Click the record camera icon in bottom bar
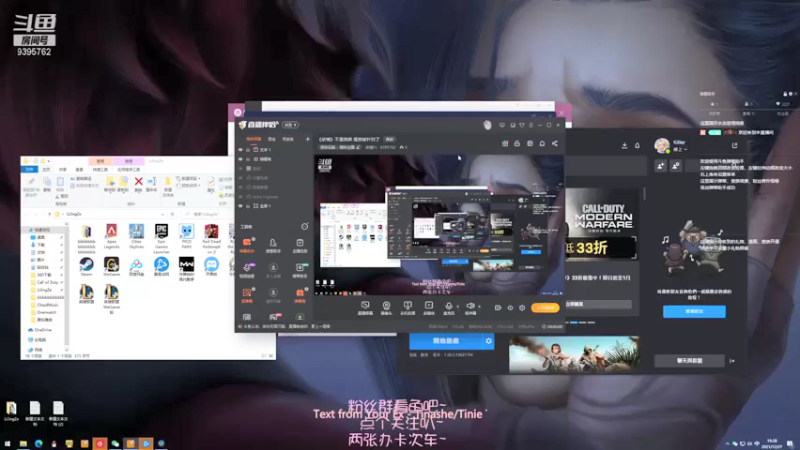This screenshot has height=450, width=800. [x=497, y=308]
